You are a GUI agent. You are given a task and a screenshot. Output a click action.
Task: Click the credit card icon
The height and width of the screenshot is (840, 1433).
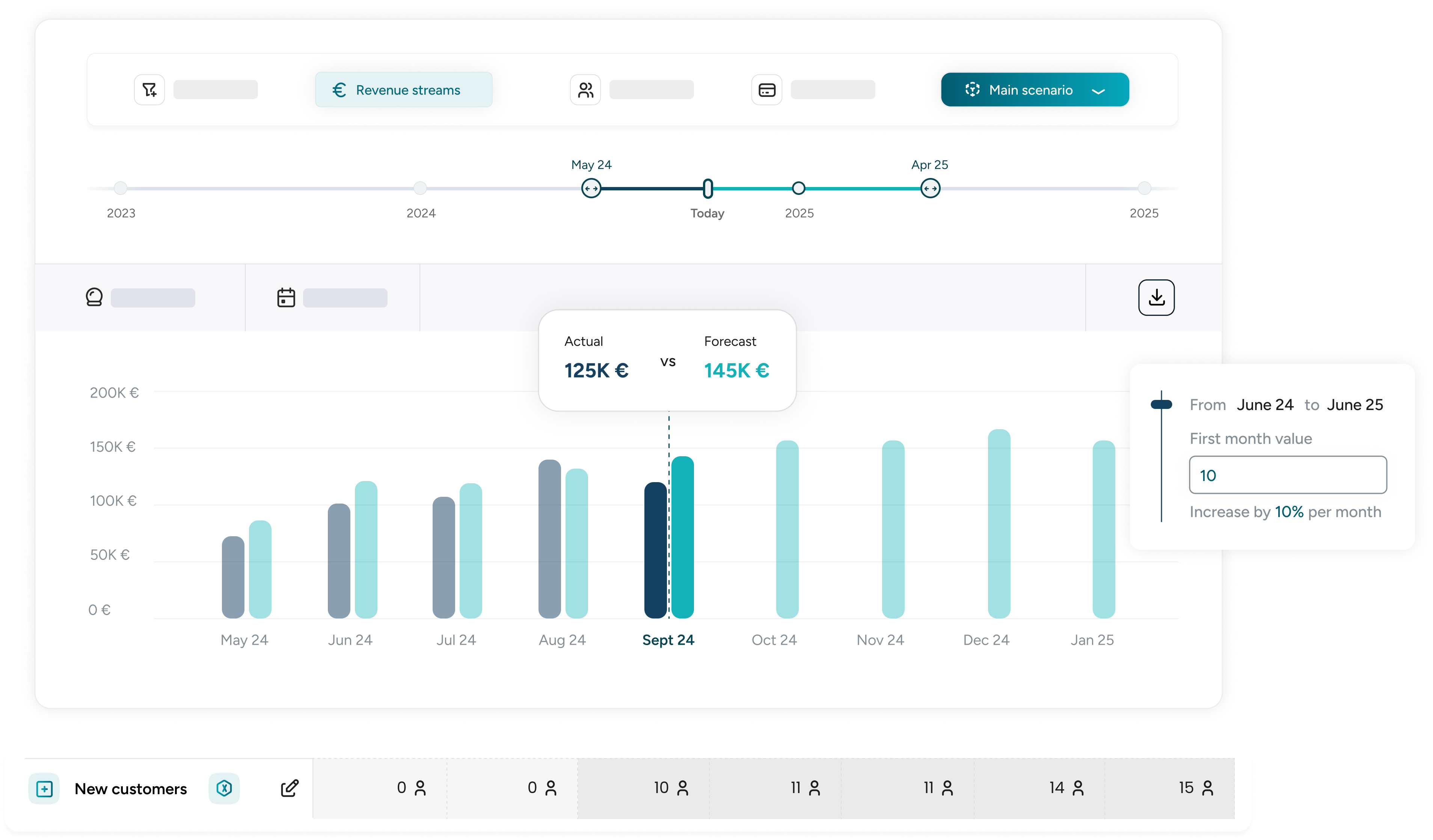coord(766,90)
